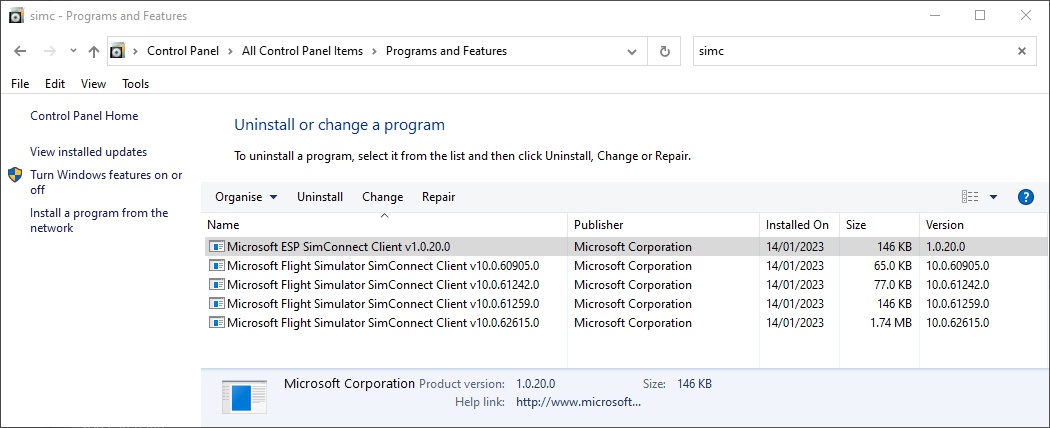Image resolution: width=1050 pixels, height=428 pixels.
Task: Click the Change toolbar button
Action: [382, 197]
